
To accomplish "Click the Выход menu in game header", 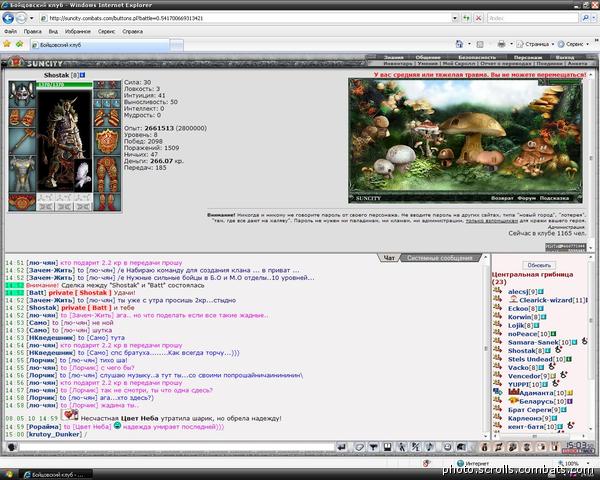I will pyautogui.click(x=564, y=57).
